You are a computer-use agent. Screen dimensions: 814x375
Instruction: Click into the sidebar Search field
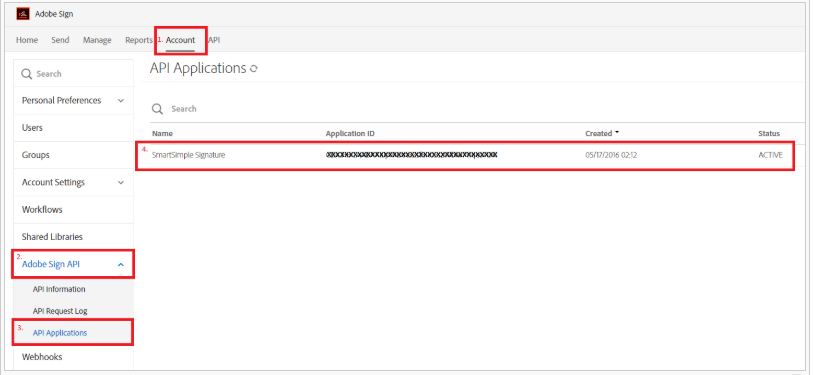coord(74,74)
